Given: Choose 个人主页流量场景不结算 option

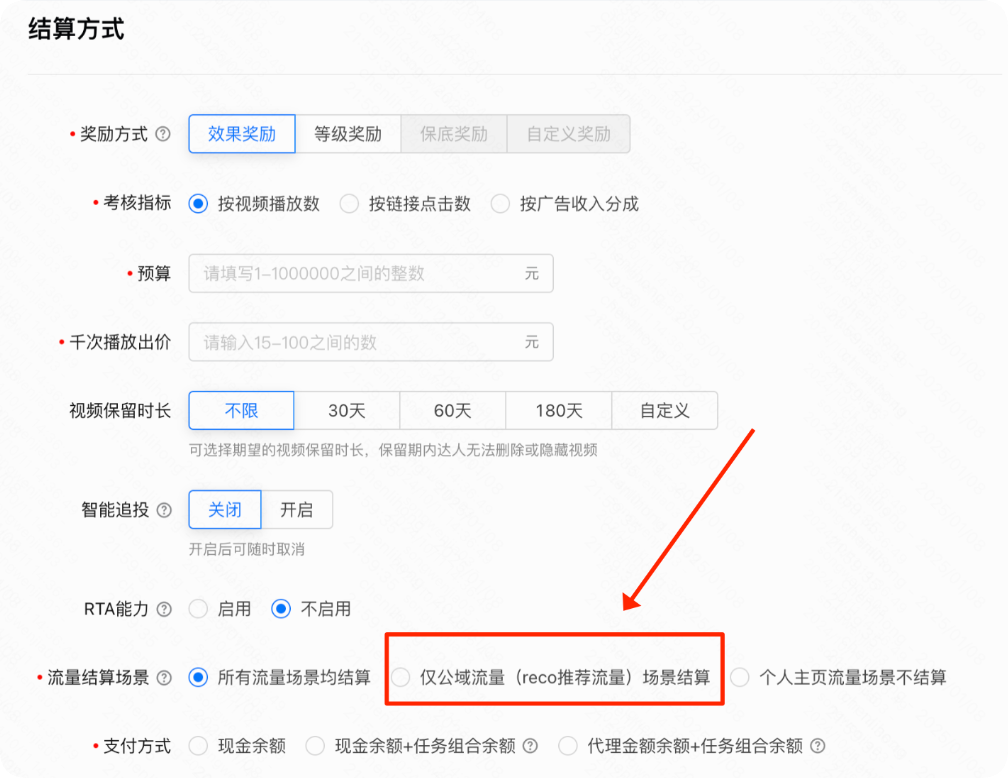Looking at the screenshot, I should pyautogui.click(x=740, y=676).
